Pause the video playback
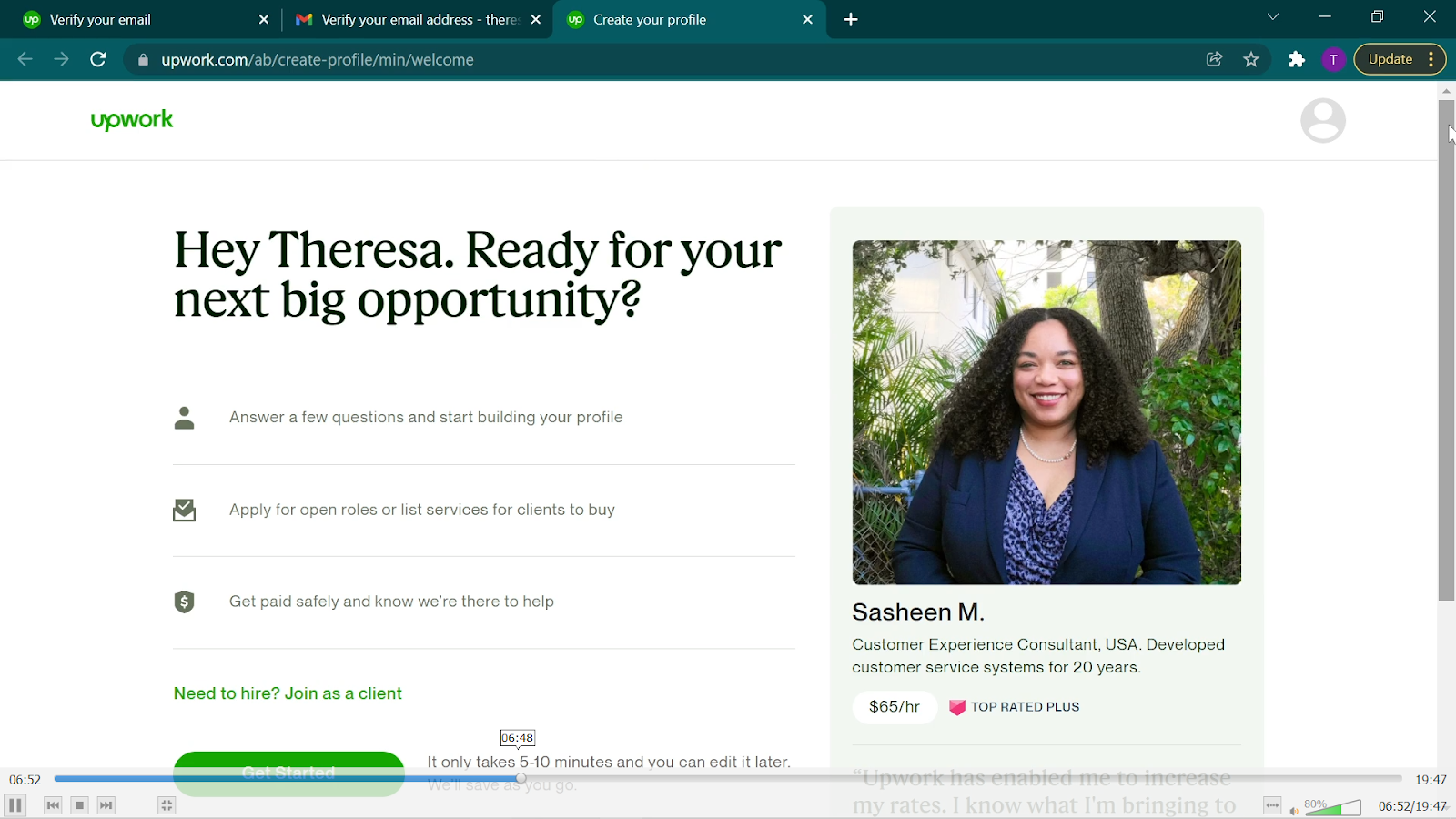1456x819 pixels. click(15, 805)
